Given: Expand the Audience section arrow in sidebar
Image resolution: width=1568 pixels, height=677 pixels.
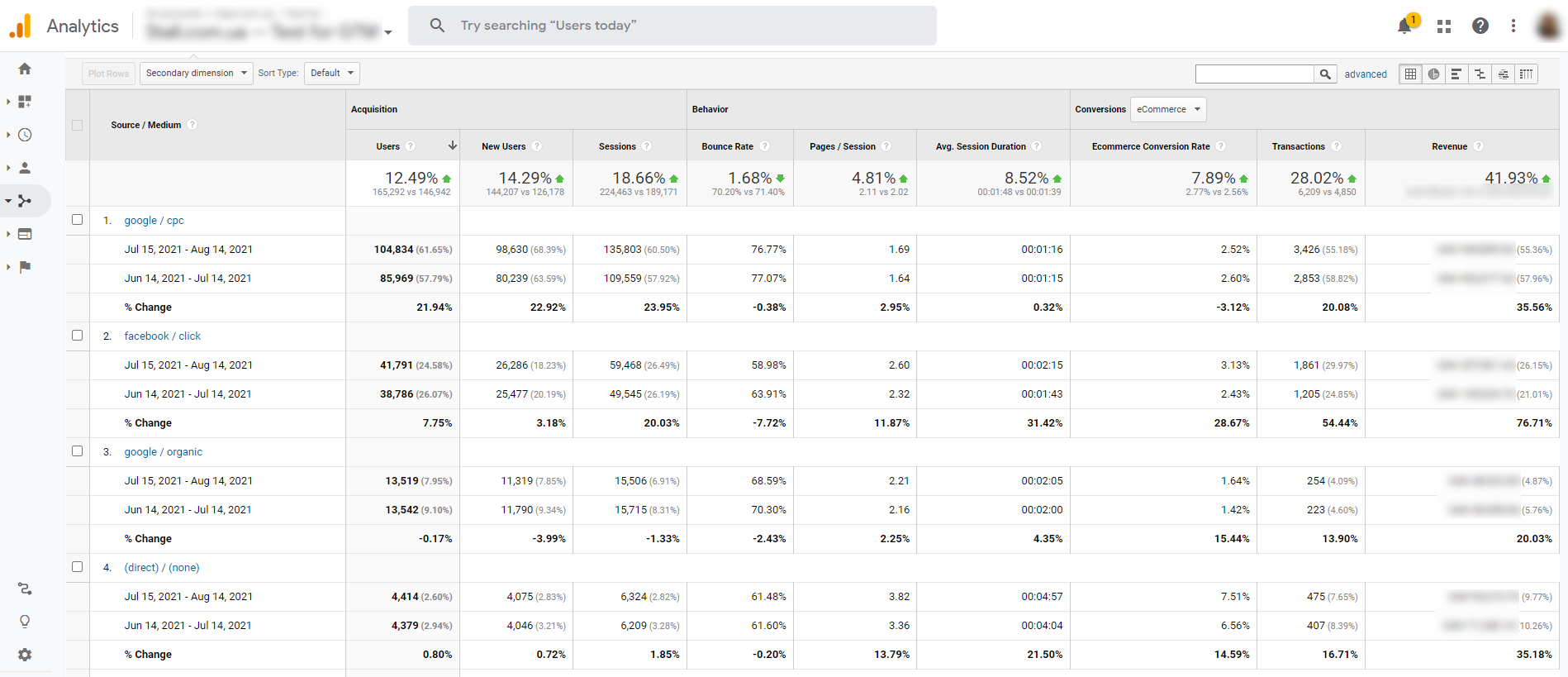Looking at the screenshot, I should point(8,168).
